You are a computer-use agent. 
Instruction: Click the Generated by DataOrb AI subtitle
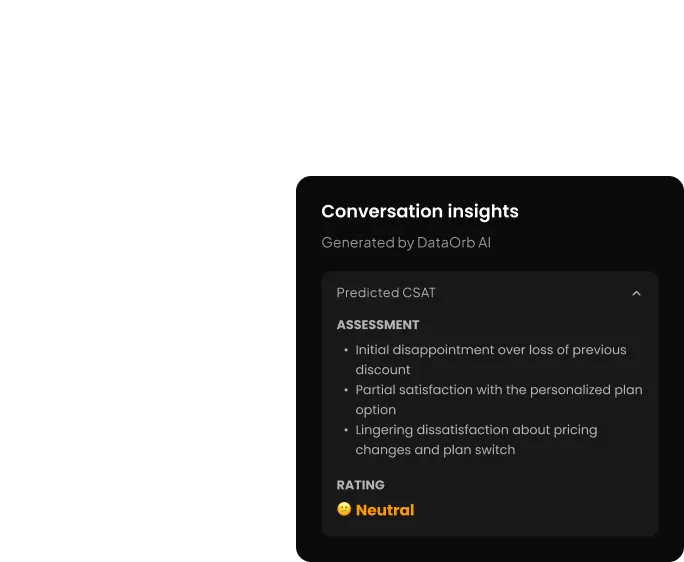click(x=406, y=243)
